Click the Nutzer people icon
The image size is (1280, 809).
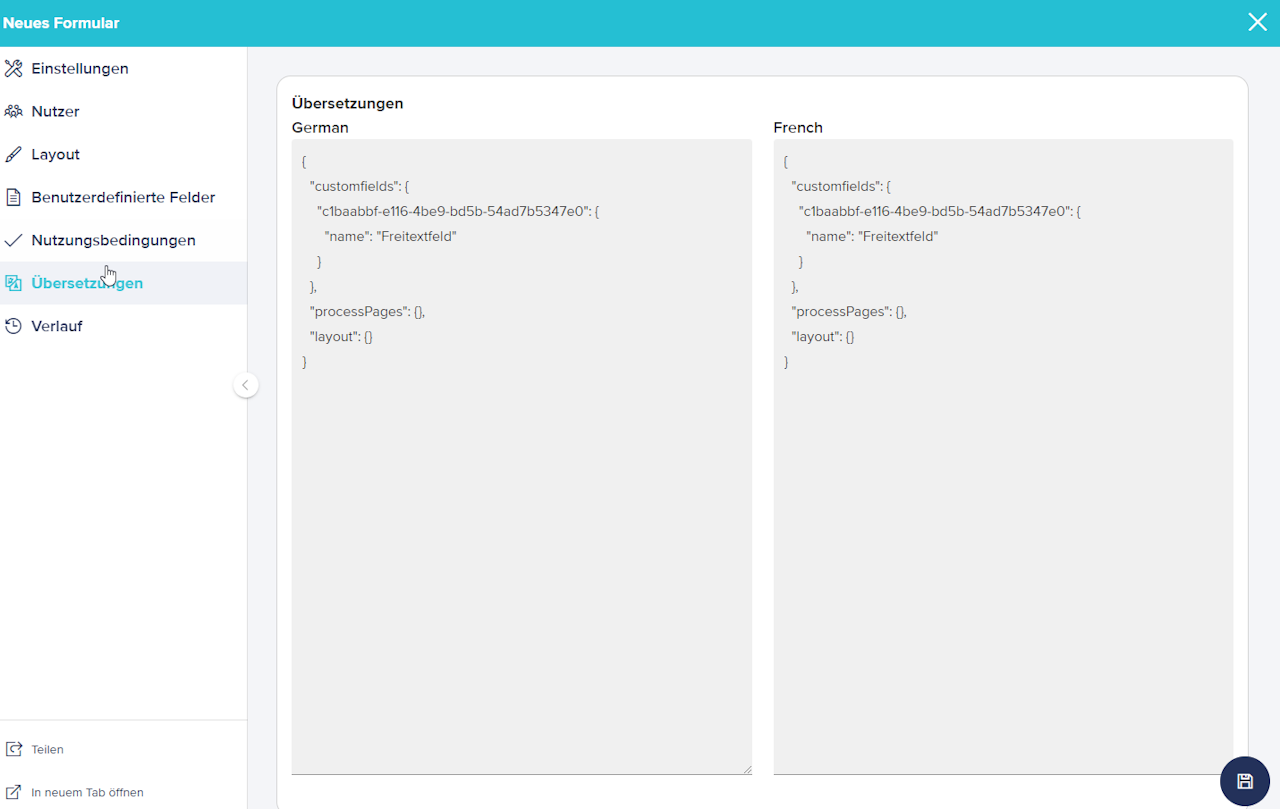(x=13, y=112)
